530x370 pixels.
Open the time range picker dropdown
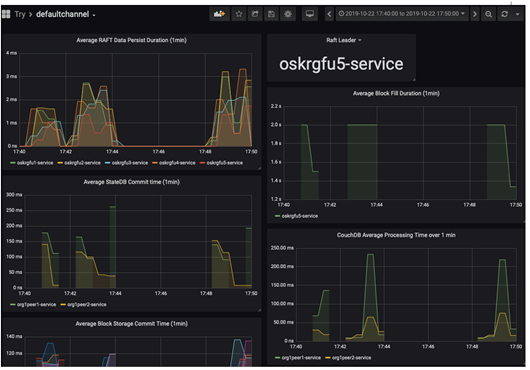tap(402, 14)
